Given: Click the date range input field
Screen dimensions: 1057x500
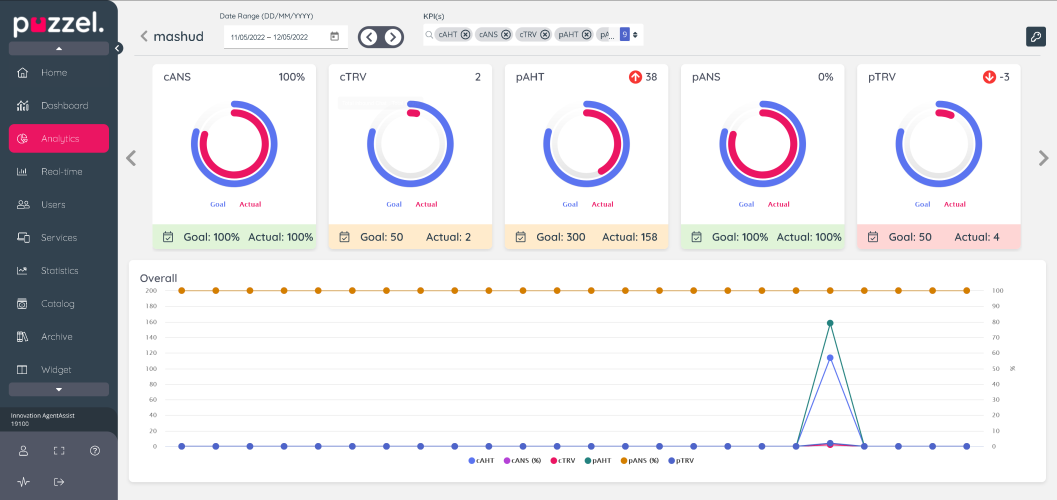Looking at the screenshot, I should pos(275,37).
